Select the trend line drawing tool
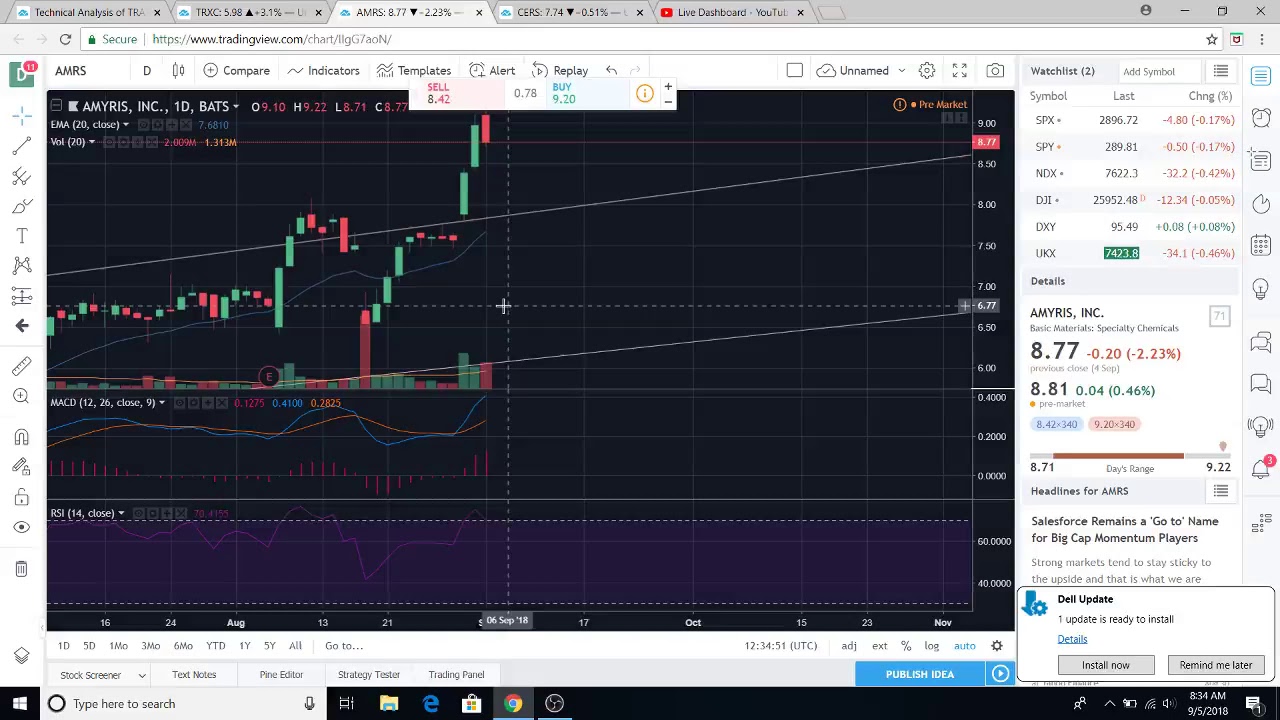 (x=21, y=146)
